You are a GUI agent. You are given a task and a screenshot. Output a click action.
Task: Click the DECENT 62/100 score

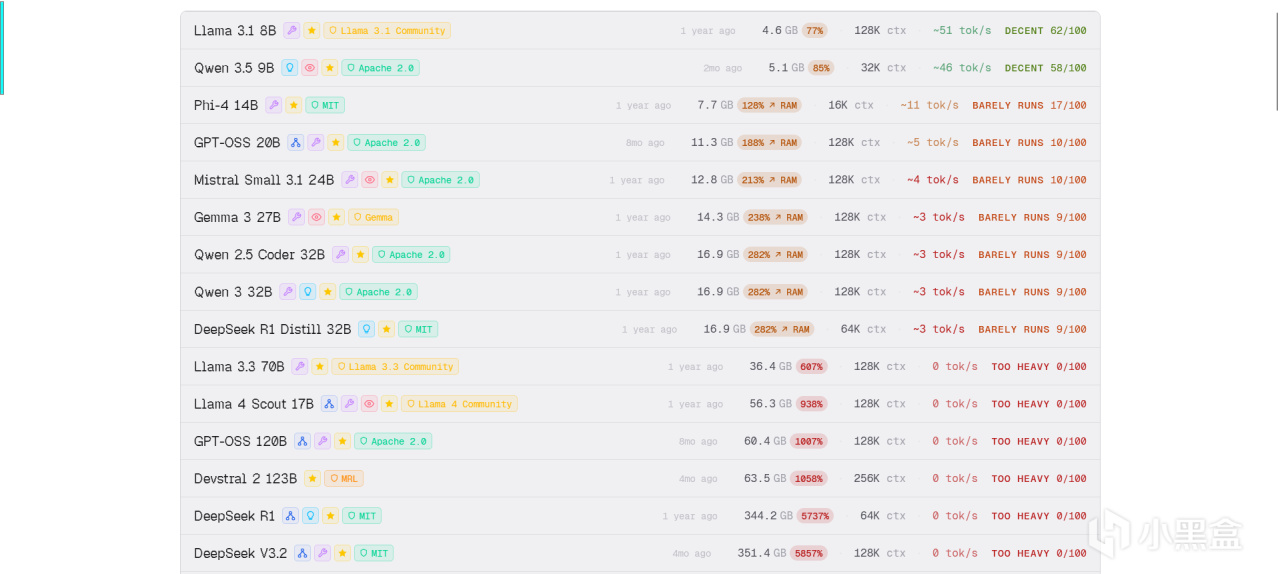1046,31
